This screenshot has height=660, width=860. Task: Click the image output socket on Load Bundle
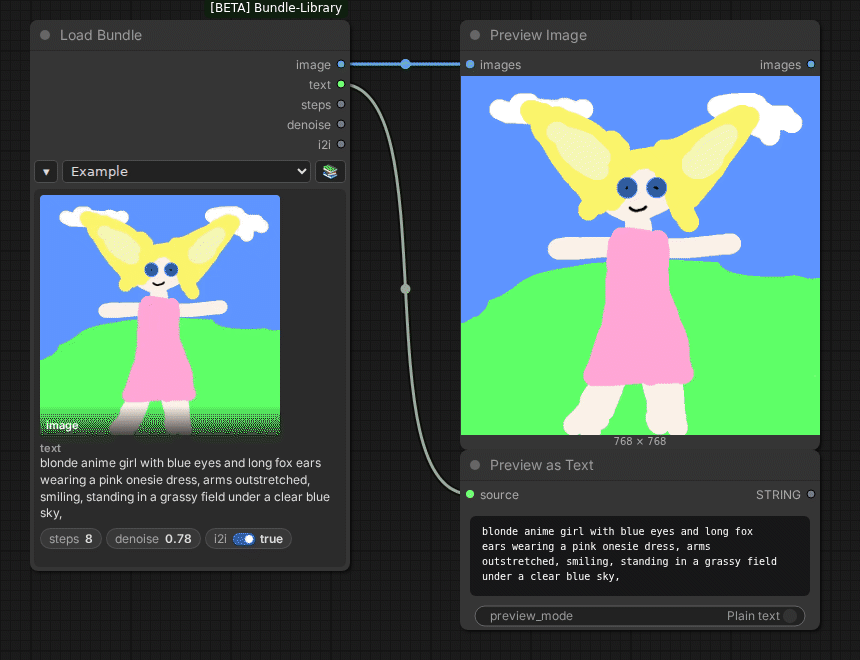pos(341,64)
